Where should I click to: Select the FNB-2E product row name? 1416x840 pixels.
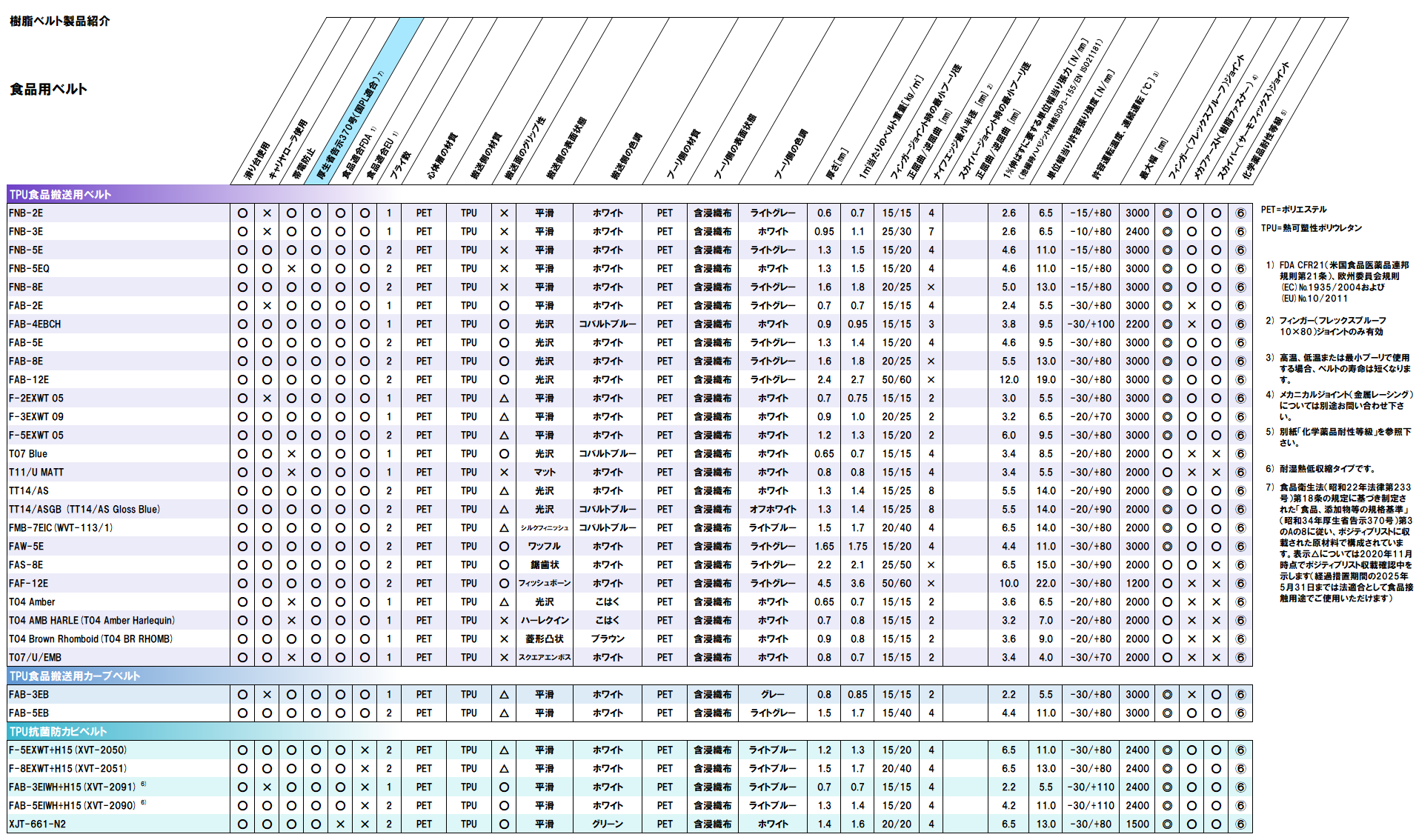[26, 213]
